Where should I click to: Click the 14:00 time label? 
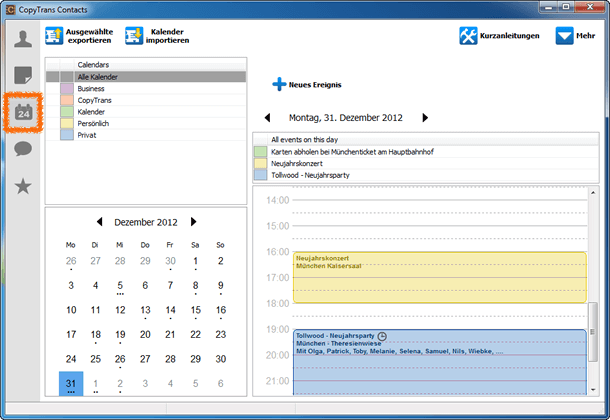(278, 200)
